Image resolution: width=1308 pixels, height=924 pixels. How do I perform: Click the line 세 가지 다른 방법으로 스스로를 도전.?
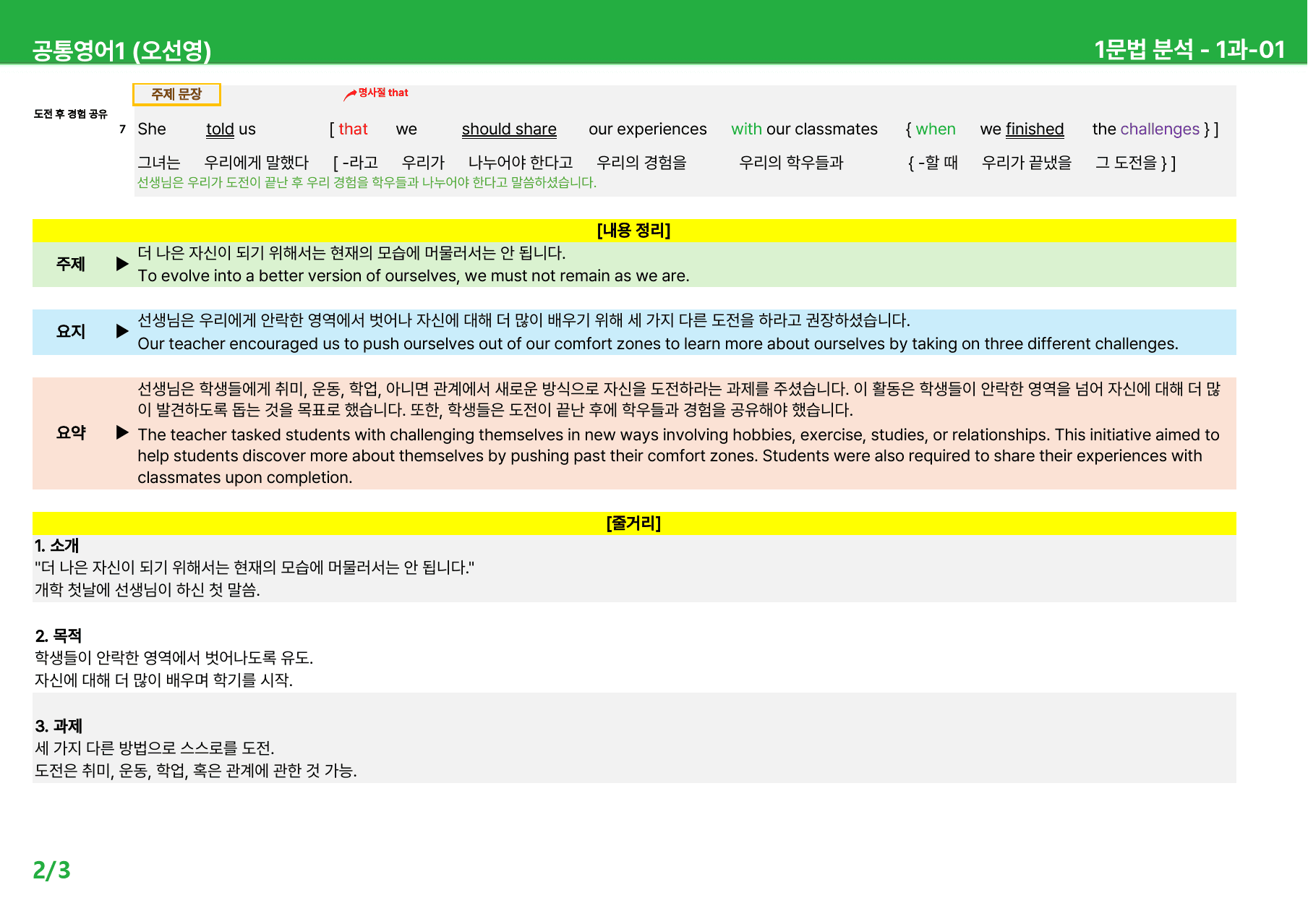pyautogui.click(x=155, y=748)
